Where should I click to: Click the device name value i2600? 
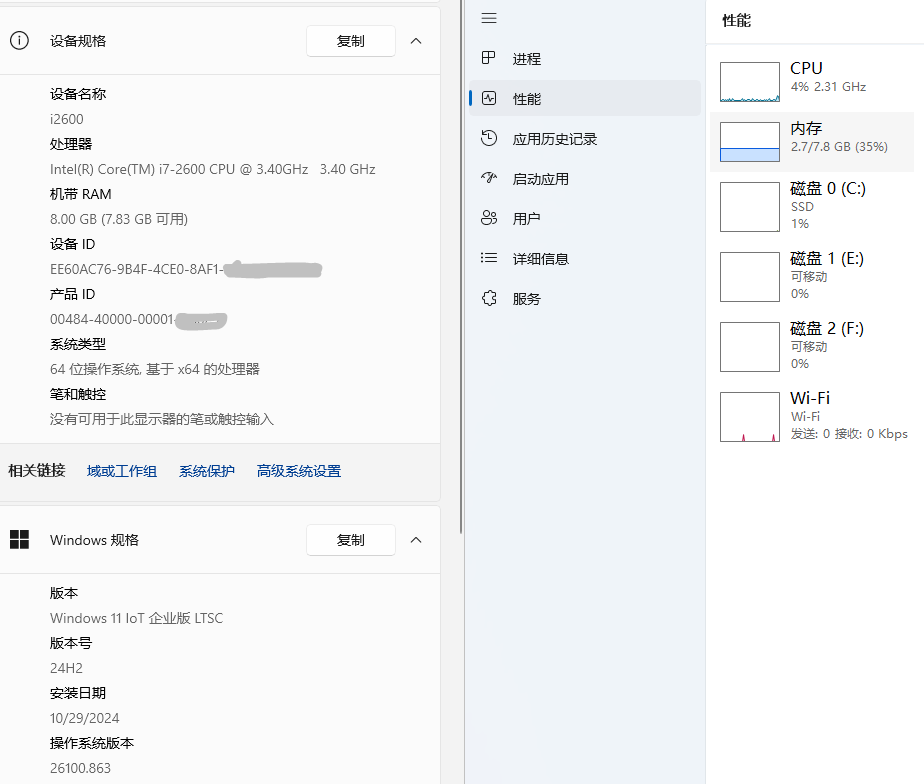pyautogui.click(x=67, y=119)
